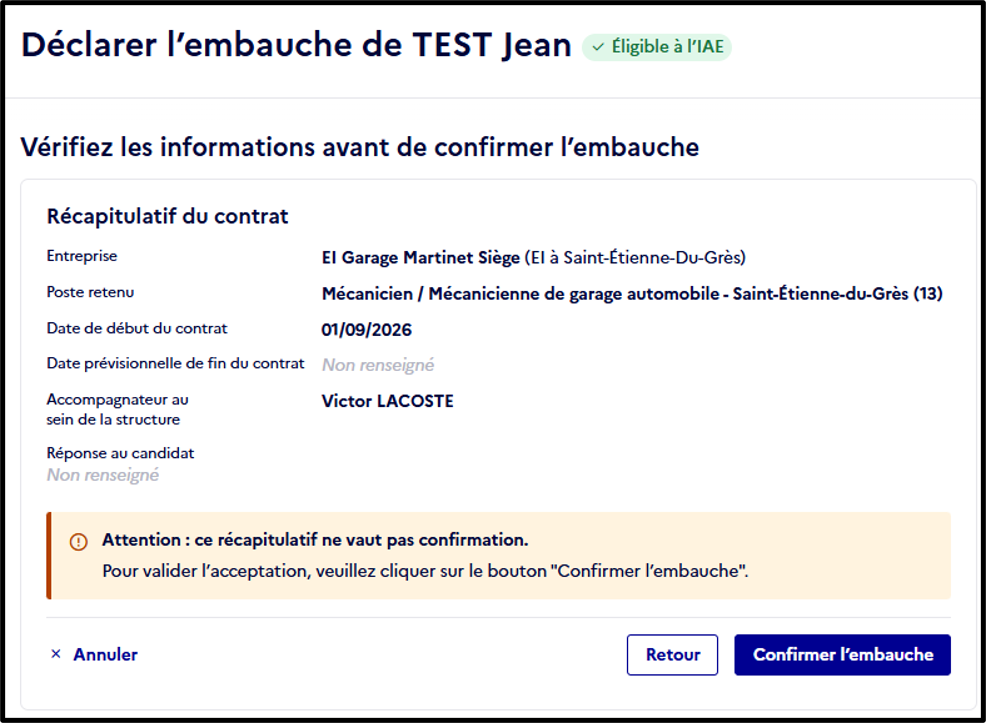The image size is (986, 723).
Task: Click the Poste retenu label
Action: (x=91, y=292)
